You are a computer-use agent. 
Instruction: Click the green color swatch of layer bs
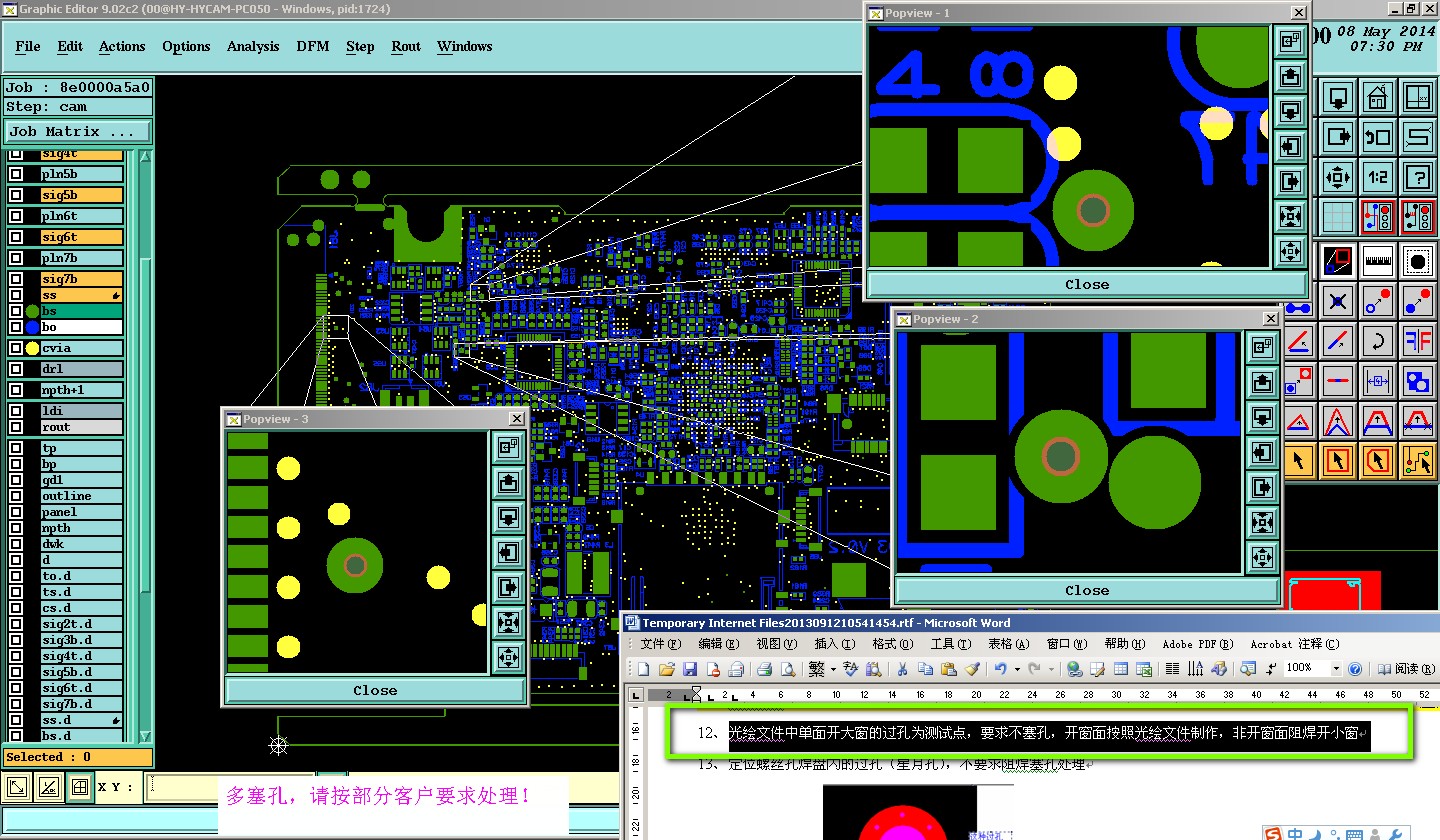click(x=32, y=311)
